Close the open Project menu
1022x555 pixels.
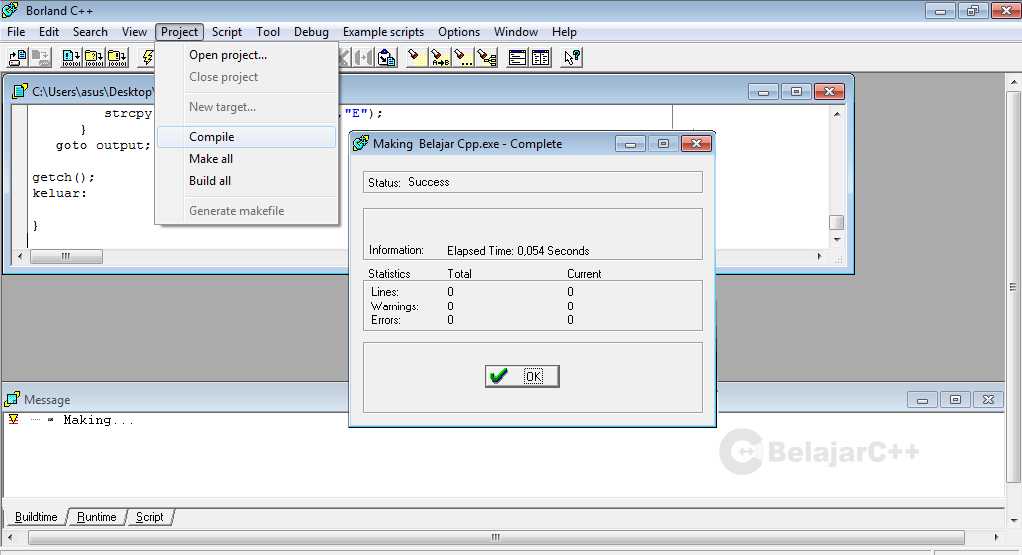tap(179, 32)
